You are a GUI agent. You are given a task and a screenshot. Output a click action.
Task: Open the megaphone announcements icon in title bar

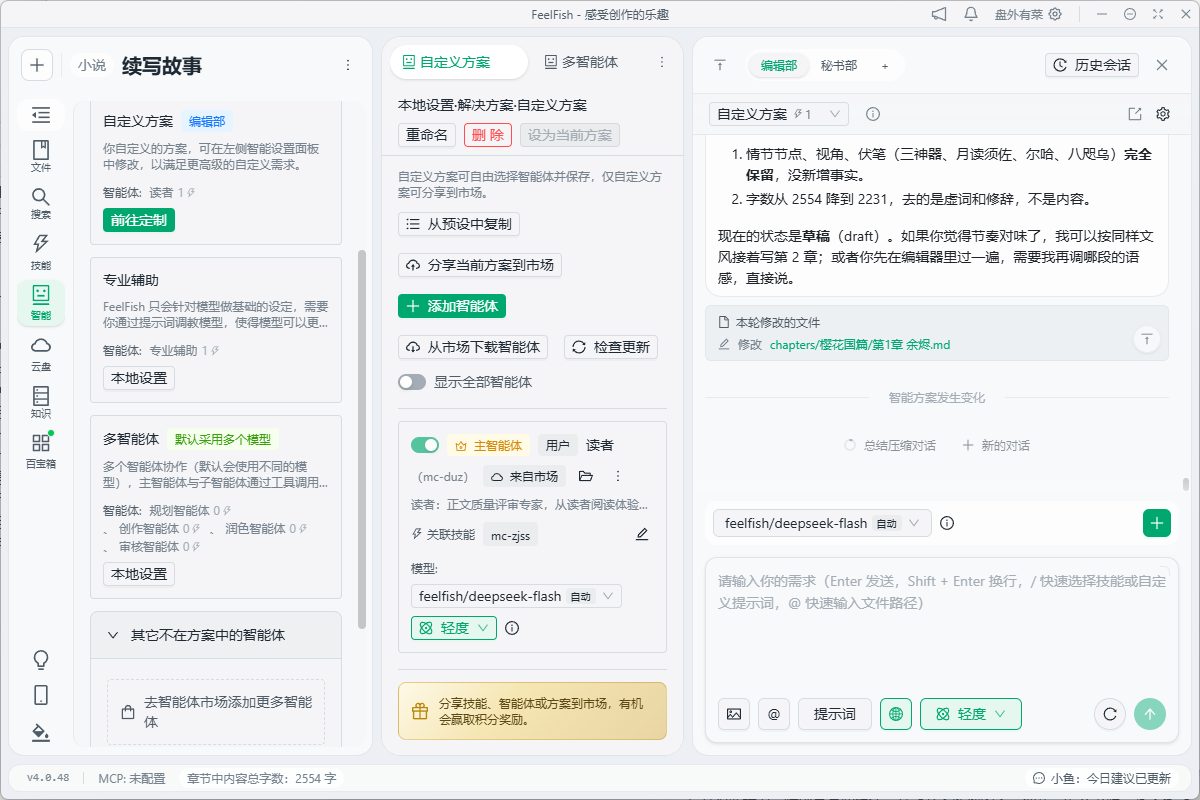[939, 14]
